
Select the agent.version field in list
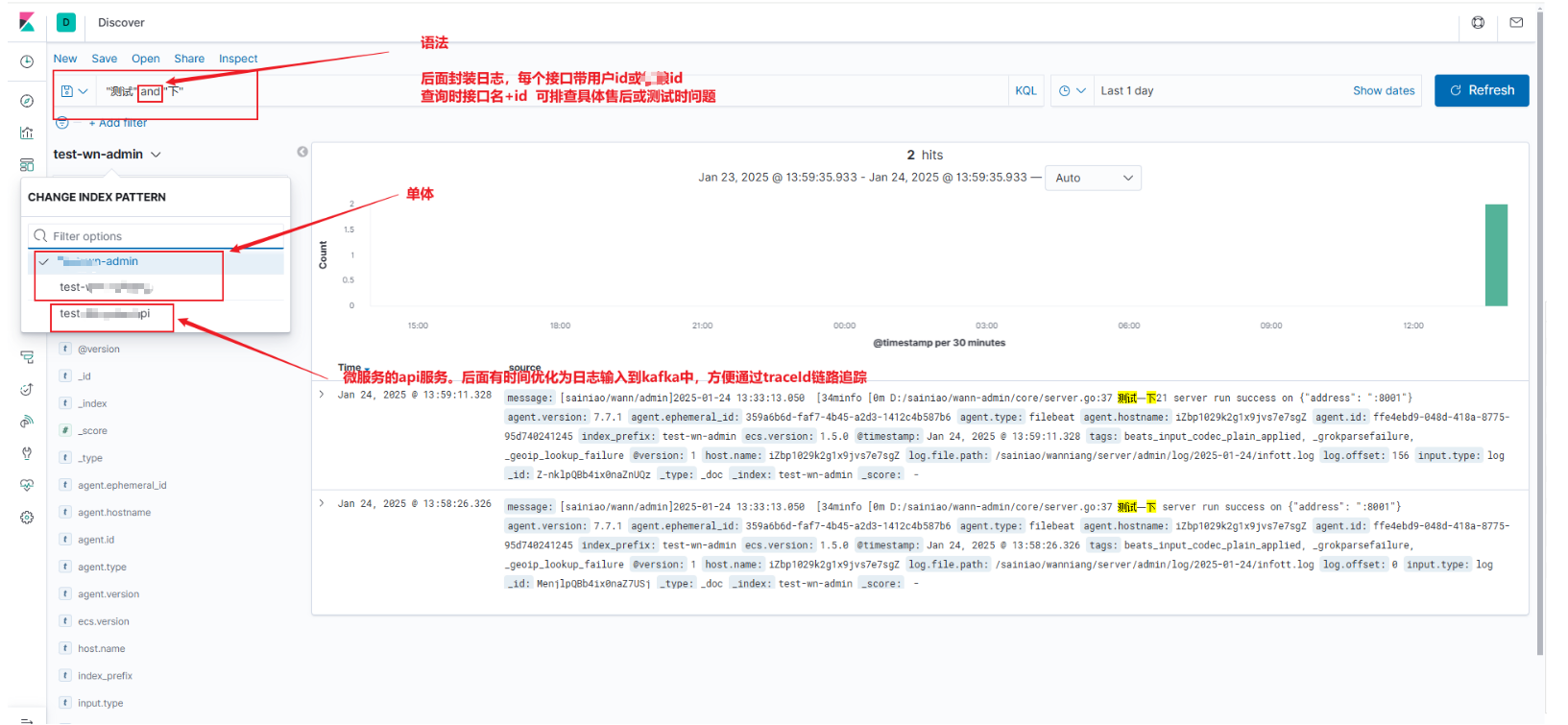click(x=109, y=594)
